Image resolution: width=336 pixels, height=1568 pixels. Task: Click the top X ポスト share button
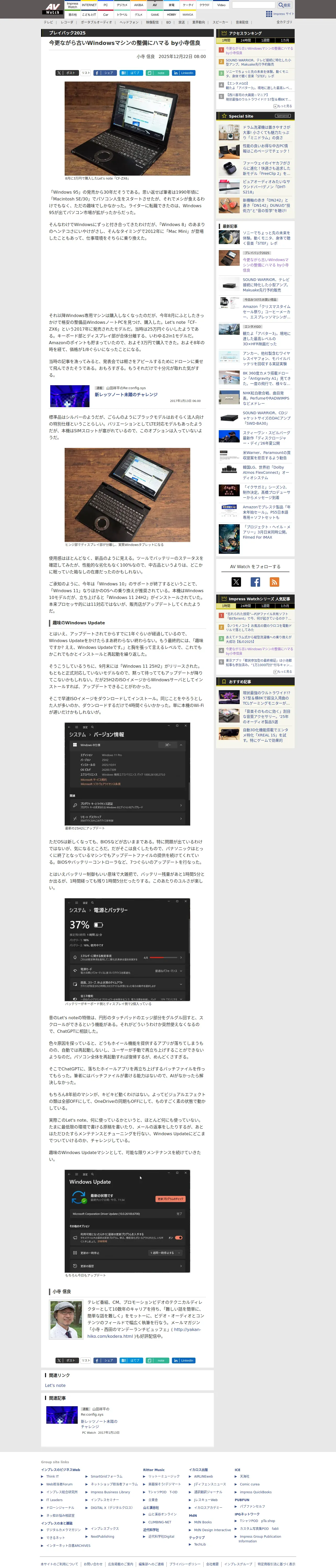tap(66, 73)
